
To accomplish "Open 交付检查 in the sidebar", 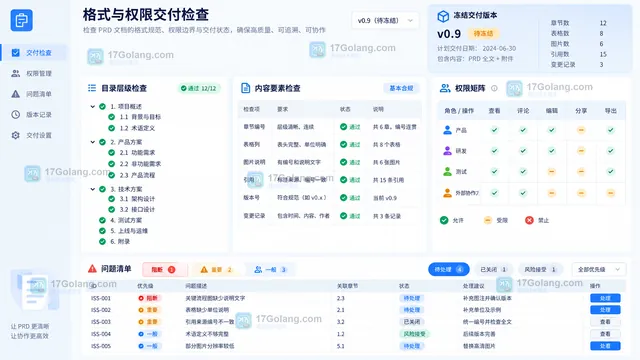I will (33, 53).
